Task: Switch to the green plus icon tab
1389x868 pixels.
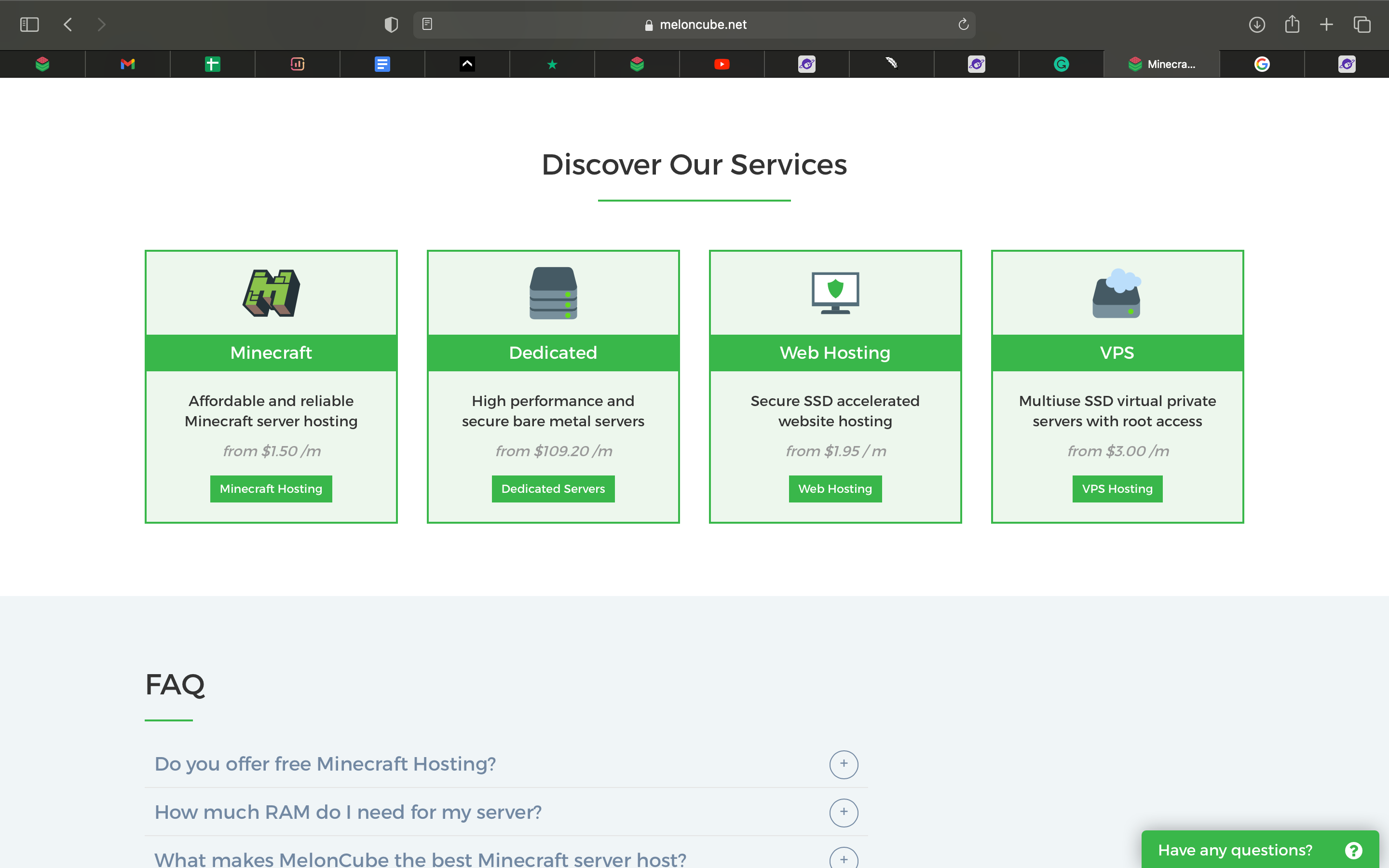Action: (212, 64)
